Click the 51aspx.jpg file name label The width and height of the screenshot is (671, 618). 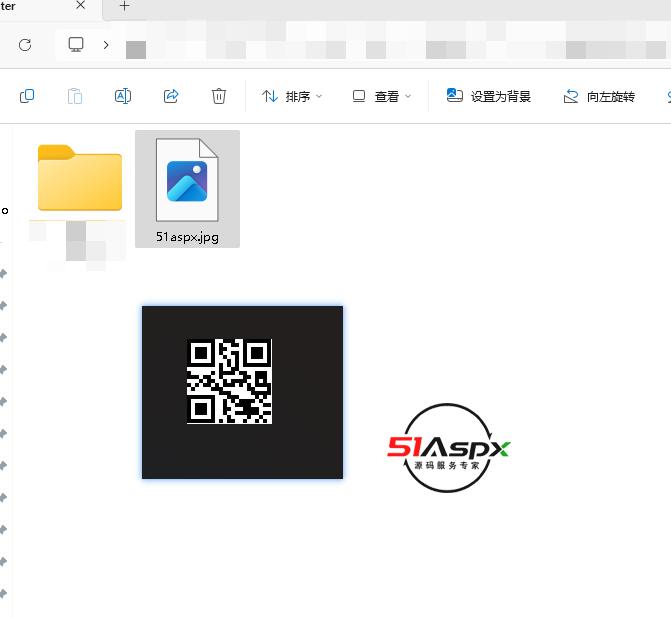tap(187, 237)
